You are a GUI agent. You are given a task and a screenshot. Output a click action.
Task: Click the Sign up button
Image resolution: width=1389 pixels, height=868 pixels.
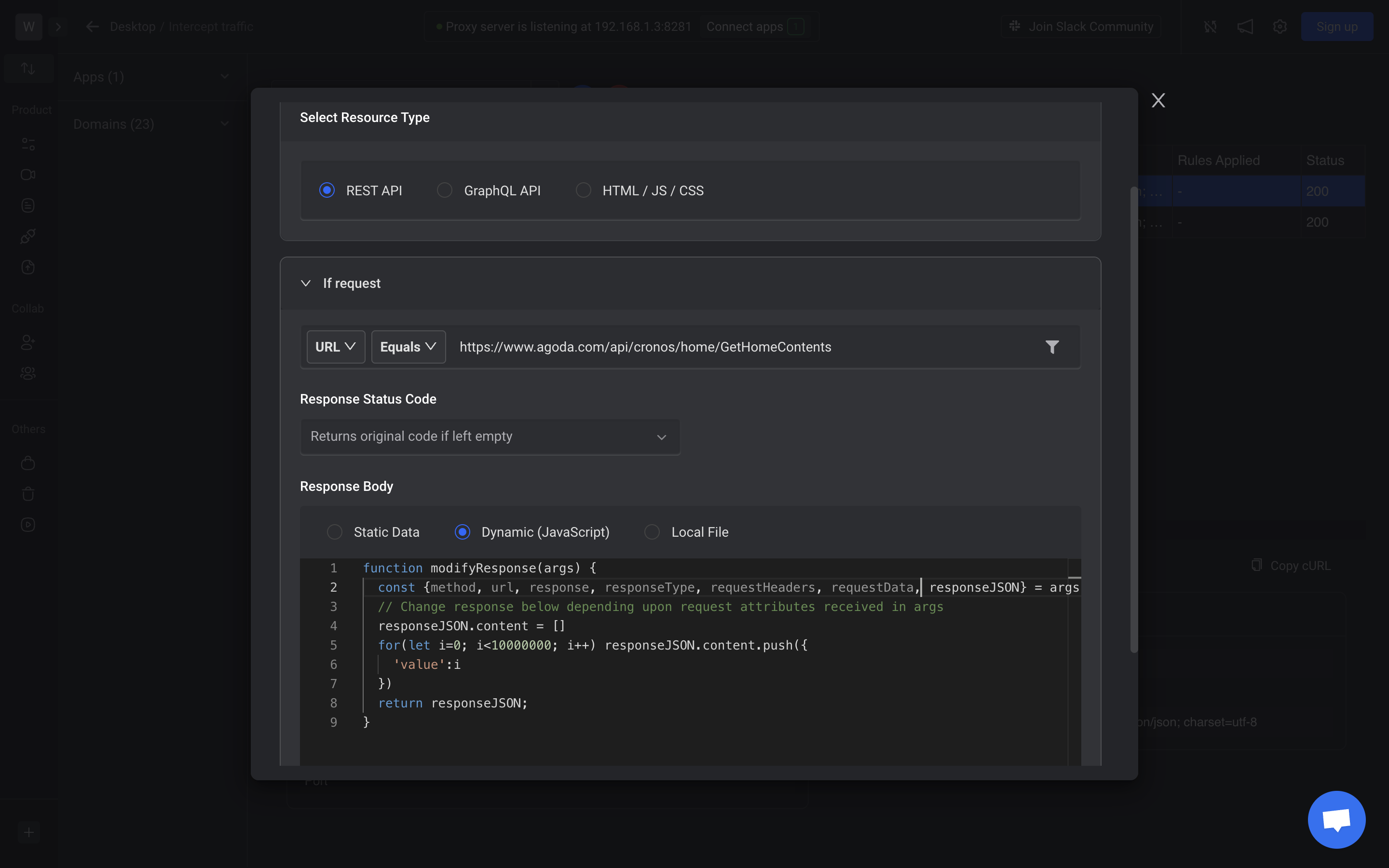point(1337,27)
